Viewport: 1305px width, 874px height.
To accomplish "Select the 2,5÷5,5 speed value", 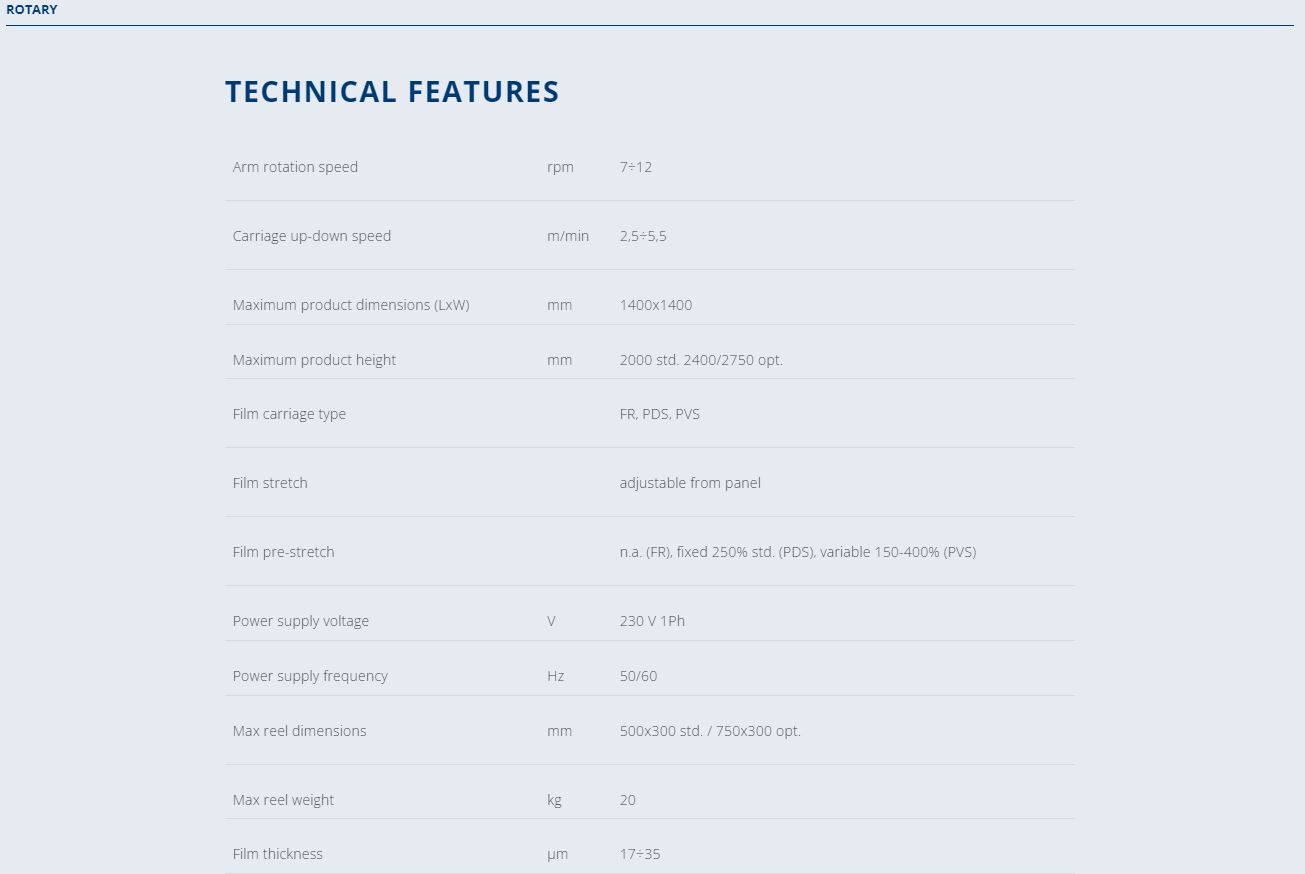I will coord(643,236).
